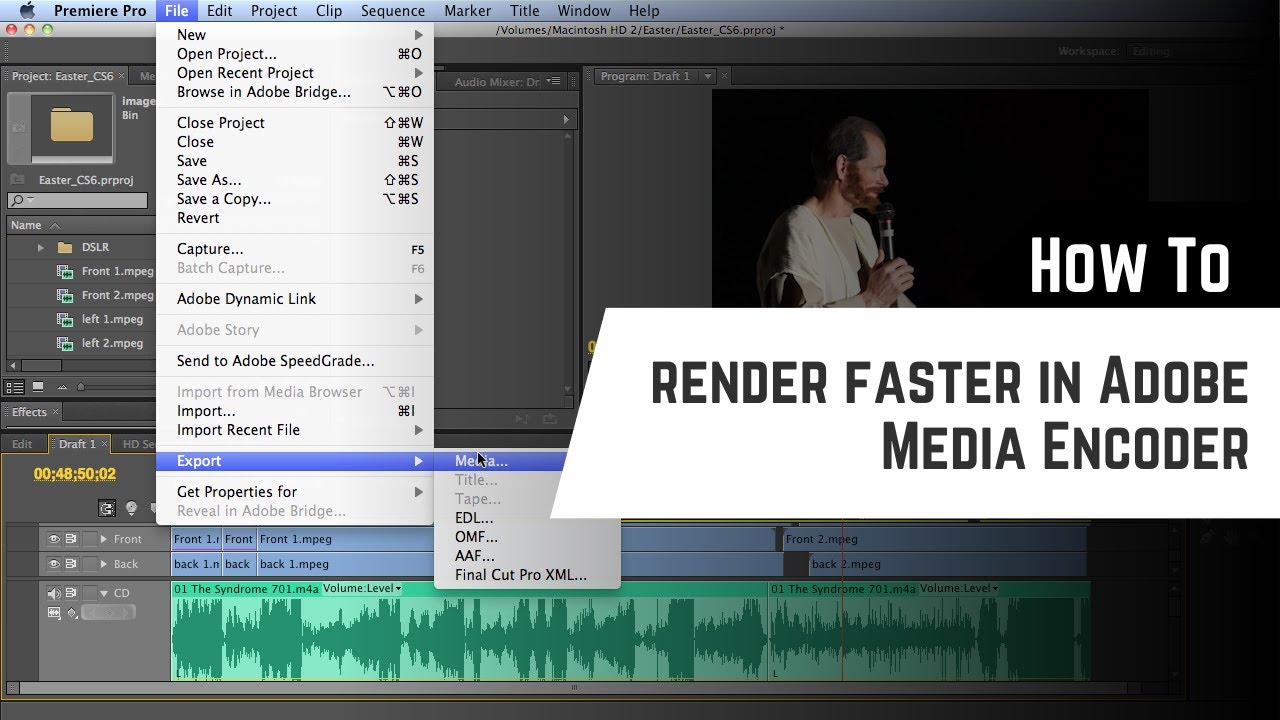The width and height of the screenshot is (1280, 720).
Task: Sort project items by Name column
Action: [x=26, y=225]
